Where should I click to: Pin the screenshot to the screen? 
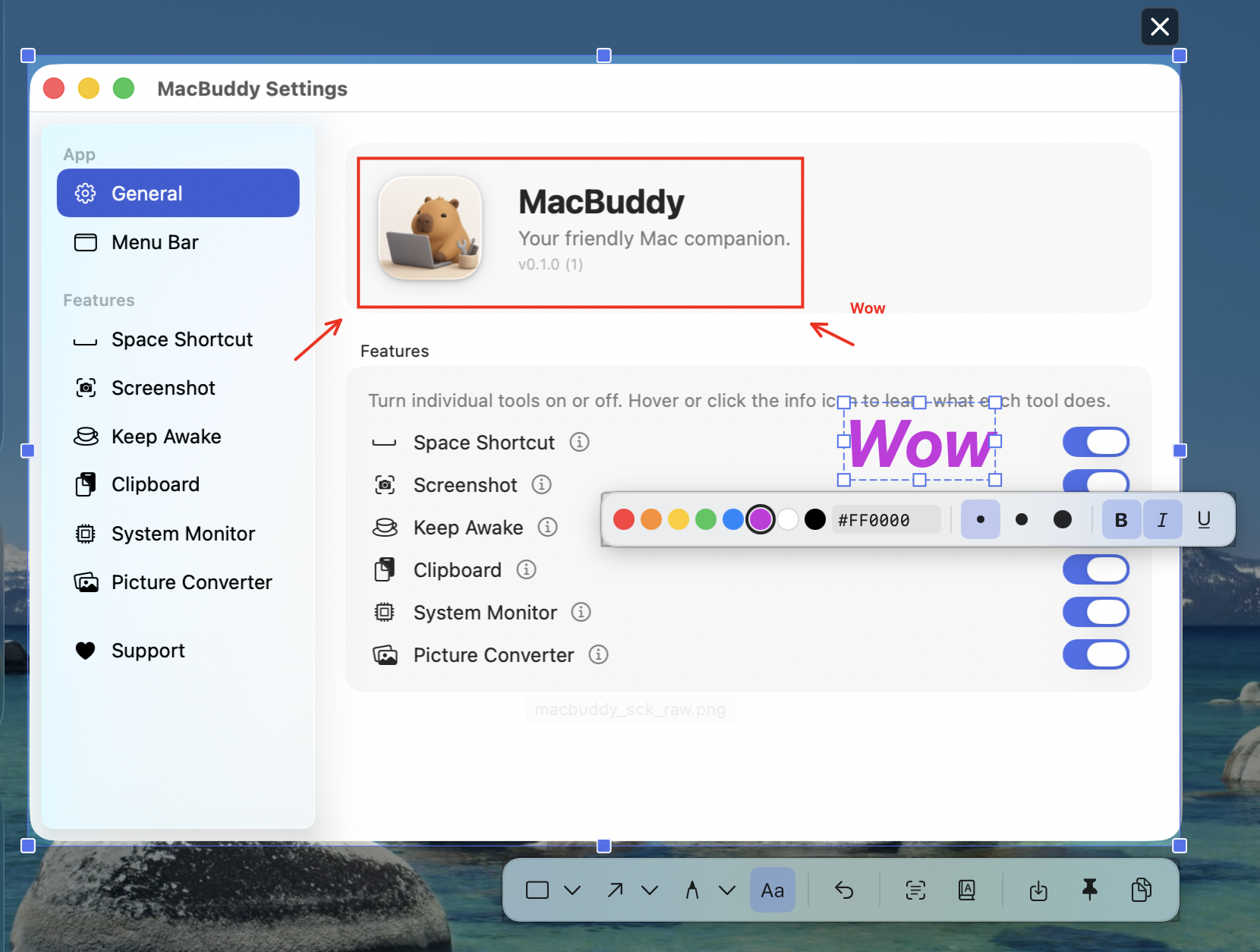tap(1090, 890)
